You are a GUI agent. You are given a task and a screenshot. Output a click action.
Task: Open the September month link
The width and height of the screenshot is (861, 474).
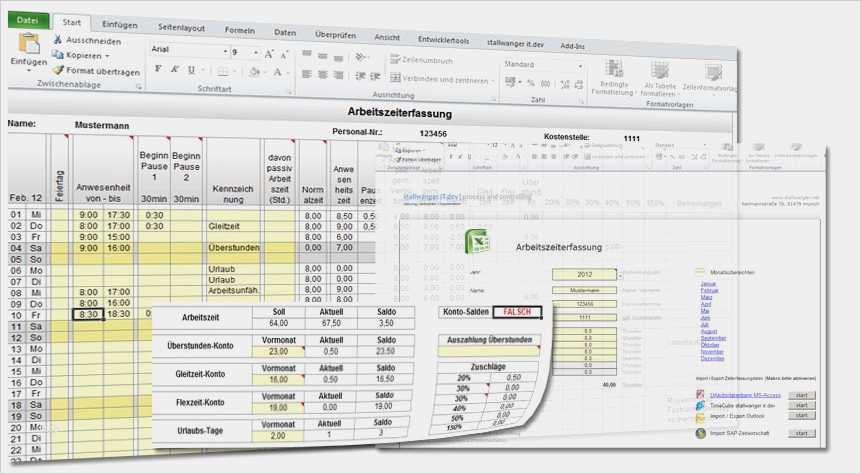[713, 338]
